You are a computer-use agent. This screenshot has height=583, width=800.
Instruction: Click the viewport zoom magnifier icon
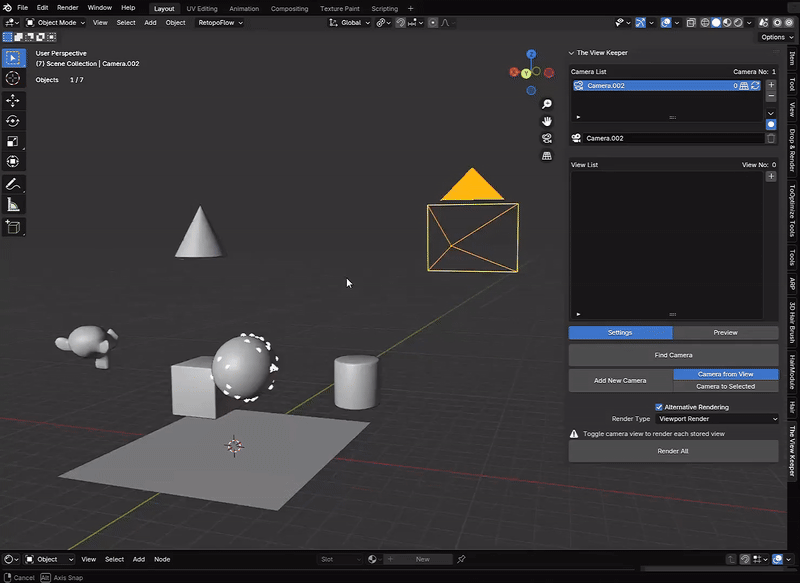[x=546, y=104]
